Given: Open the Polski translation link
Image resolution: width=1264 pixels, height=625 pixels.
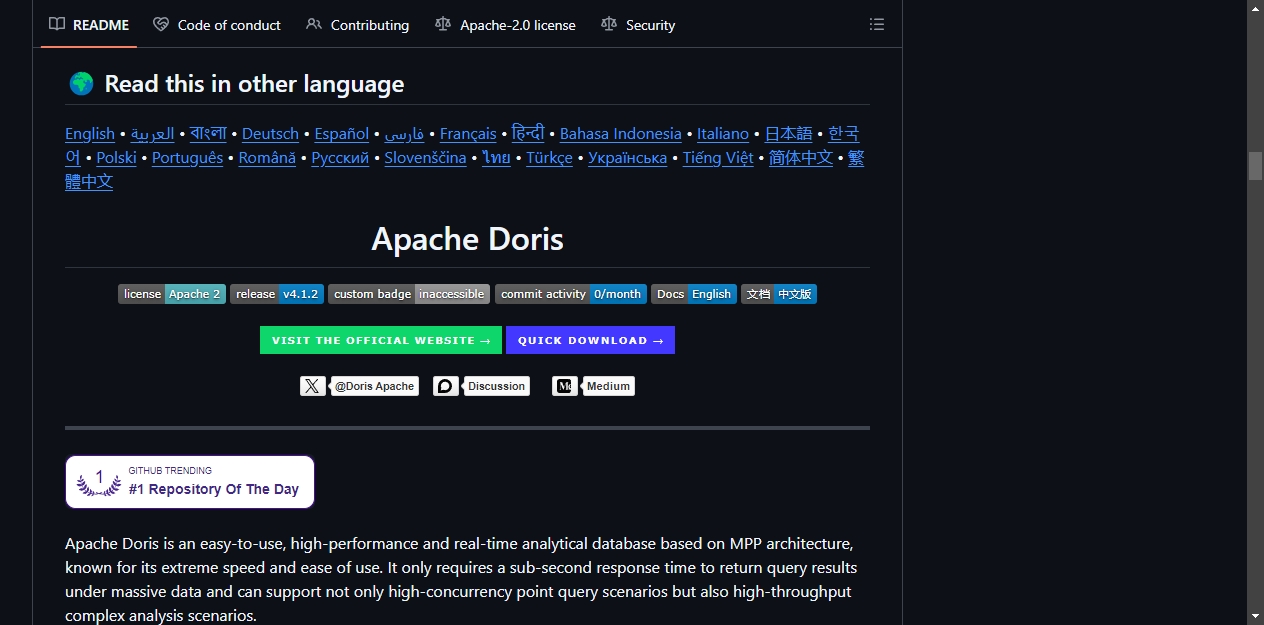Looking at the screenshot, I should pyautogui.click(x=117, y=158).
